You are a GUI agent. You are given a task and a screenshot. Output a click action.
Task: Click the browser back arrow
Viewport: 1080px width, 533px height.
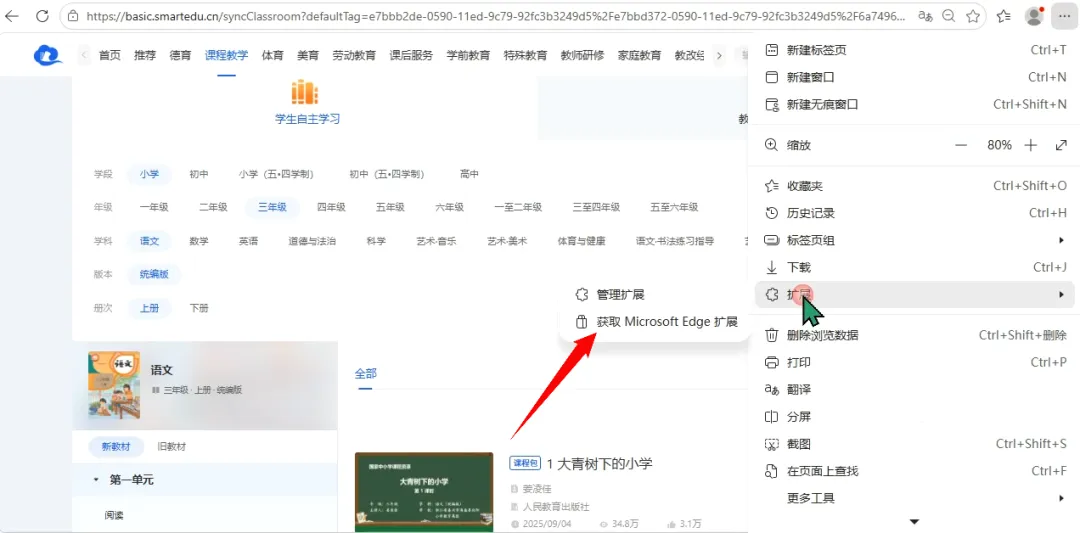pos(12,16)
